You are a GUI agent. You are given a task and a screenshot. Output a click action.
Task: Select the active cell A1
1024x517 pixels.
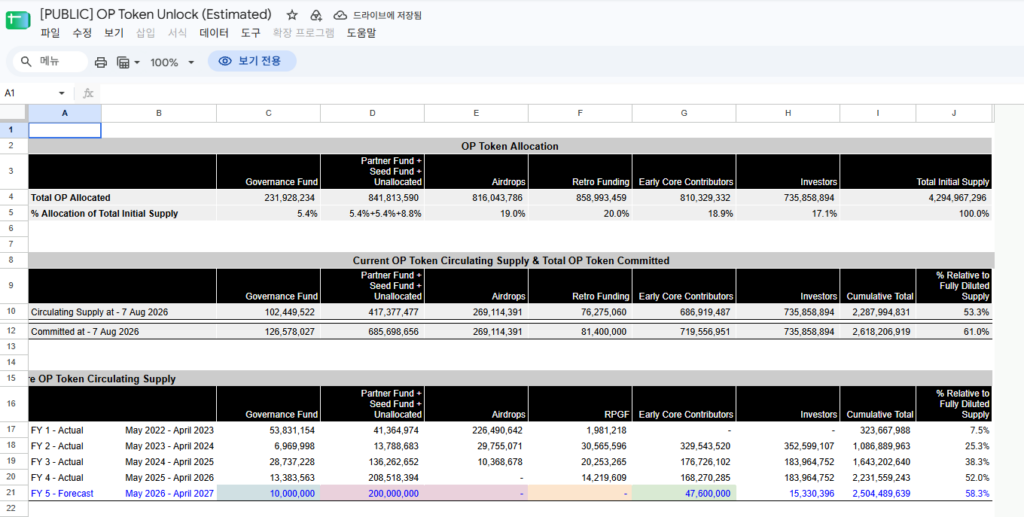click(x=65, y=130)
